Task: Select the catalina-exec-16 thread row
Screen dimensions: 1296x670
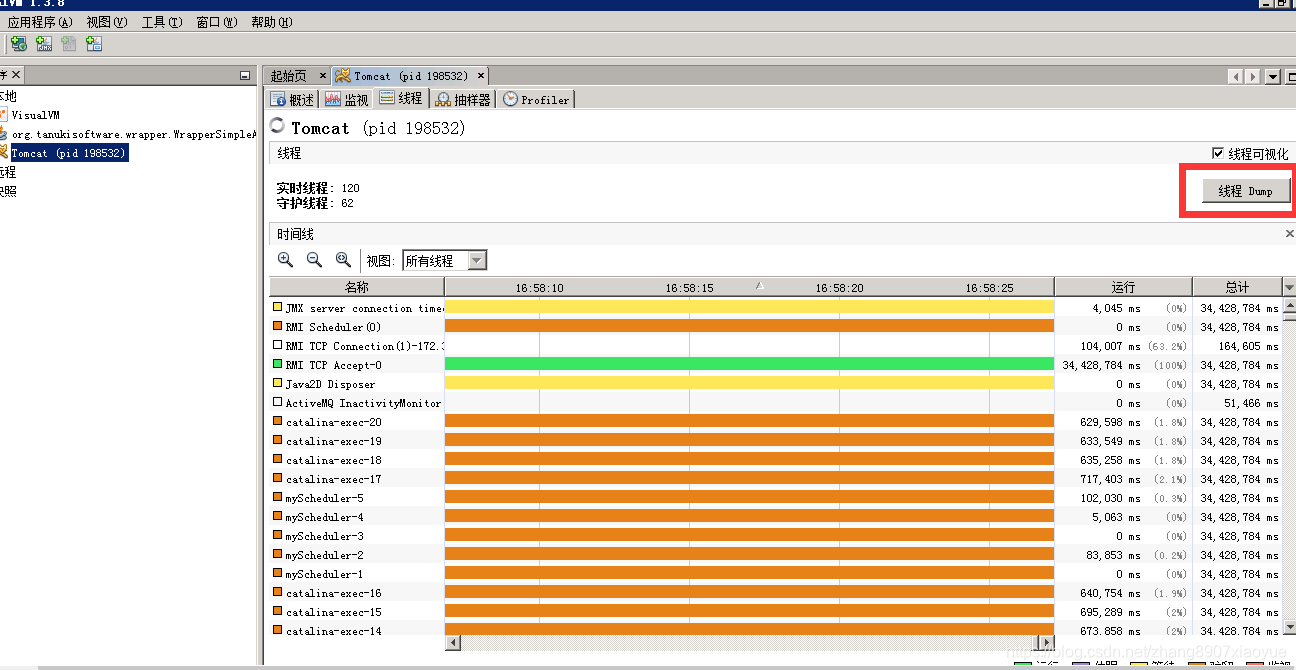Action: click(775, 593)
